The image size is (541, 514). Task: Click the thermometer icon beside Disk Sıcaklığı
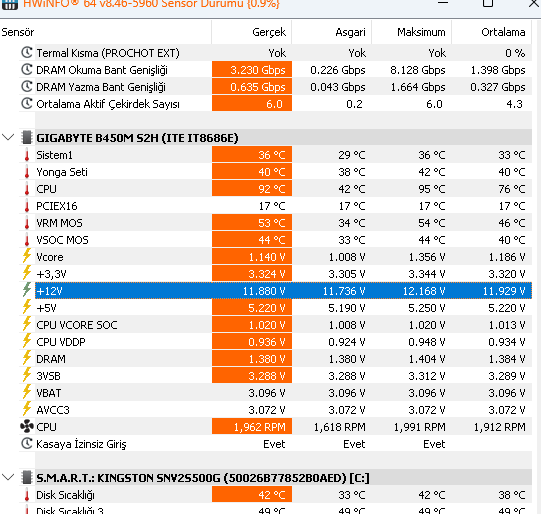[x=27, y=495]
